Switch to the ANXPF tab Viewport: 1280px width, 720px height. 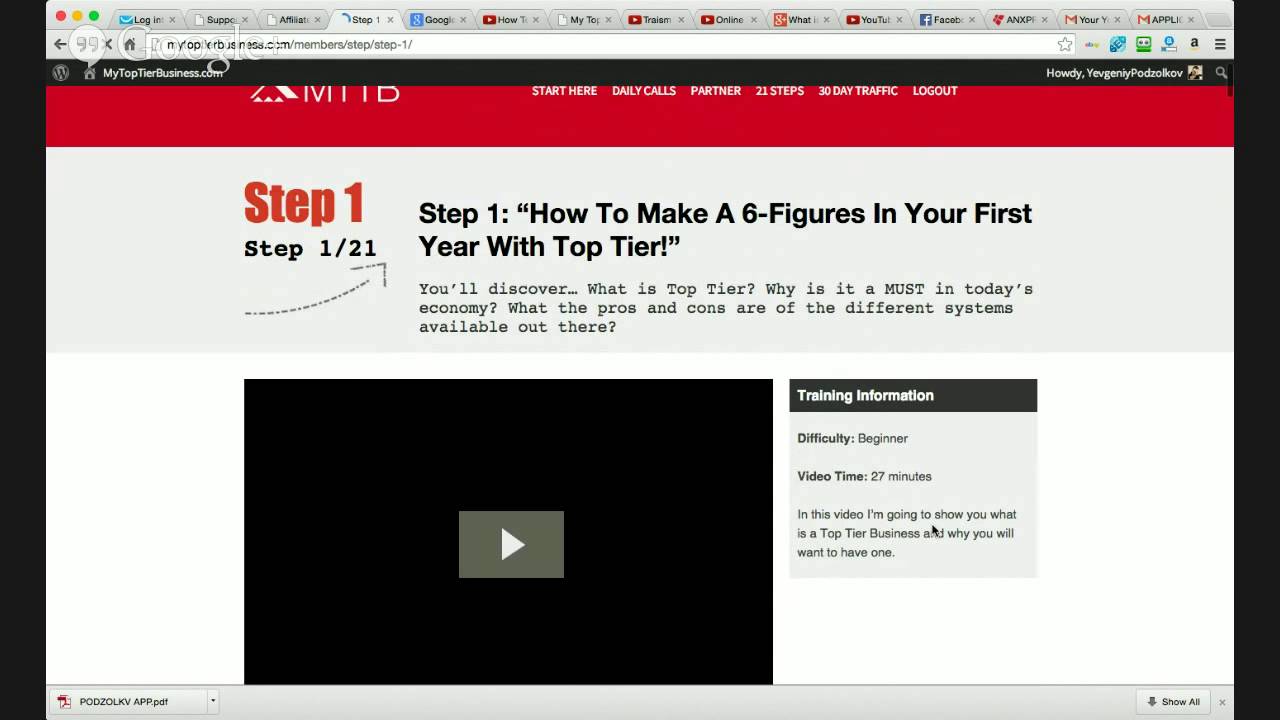pos(1019,19)
